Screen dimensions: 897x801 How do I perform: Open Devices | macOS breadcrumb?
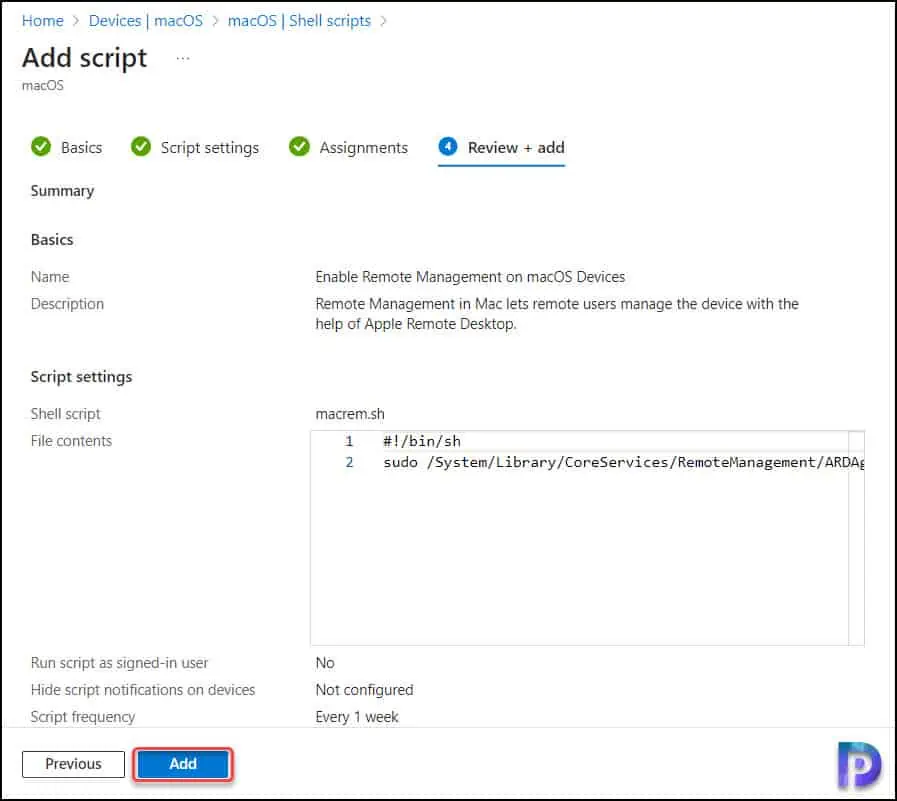click(x=145, y=21)
